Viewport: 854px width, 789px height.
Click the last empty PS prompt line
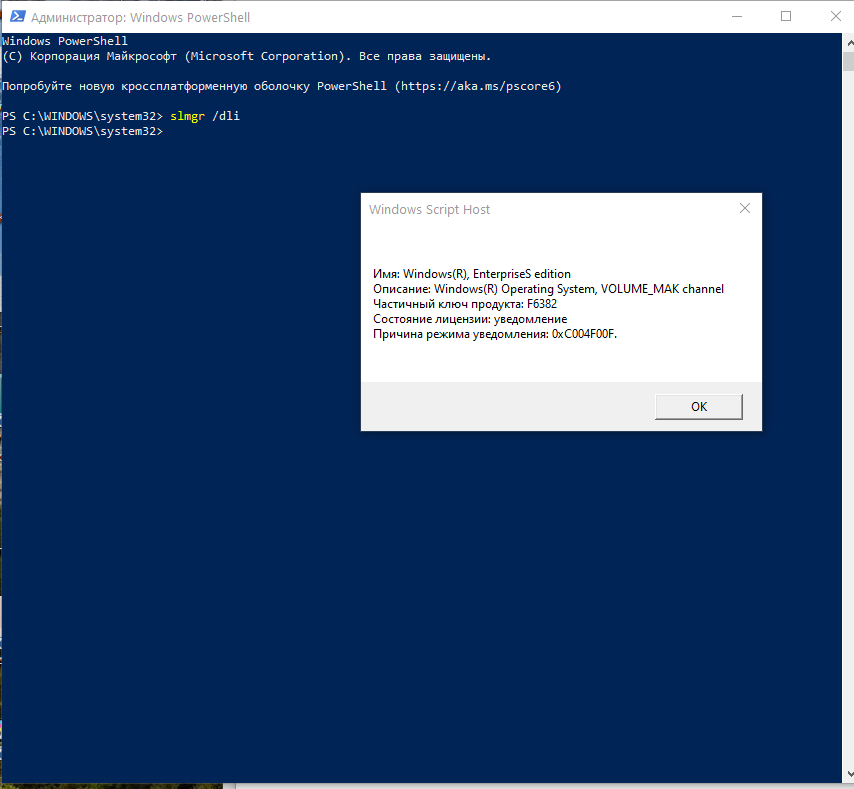(x=82, y=131)
